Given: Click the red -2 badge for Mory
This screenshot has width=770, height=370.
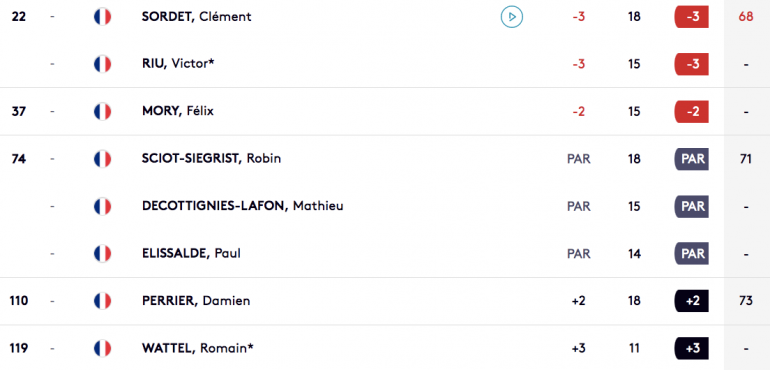Looking at the screenshot, I should click(x=691, y=112).
